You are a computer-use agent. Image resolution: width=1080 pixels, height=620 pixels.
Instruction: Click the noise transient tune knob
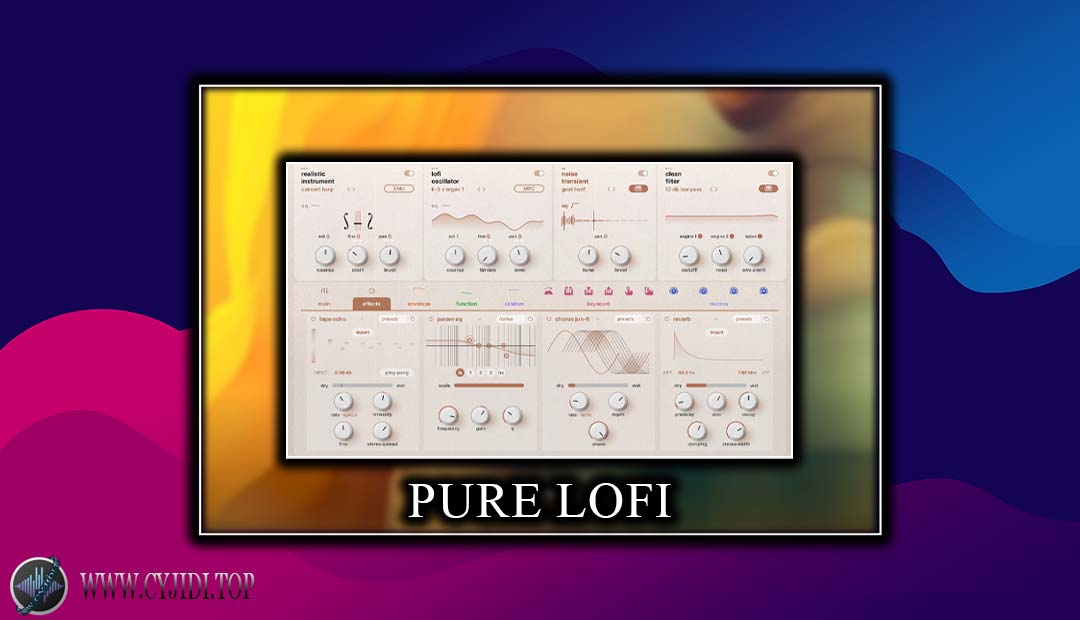coord(588,256)
